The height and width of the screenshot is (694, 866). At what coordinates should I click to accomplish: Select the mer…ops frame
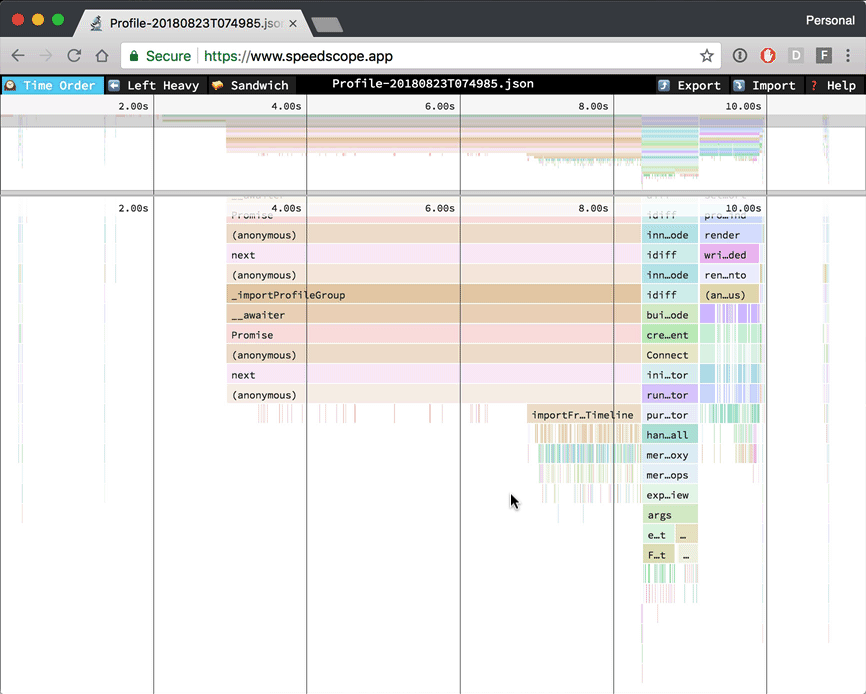coord(669,475)
